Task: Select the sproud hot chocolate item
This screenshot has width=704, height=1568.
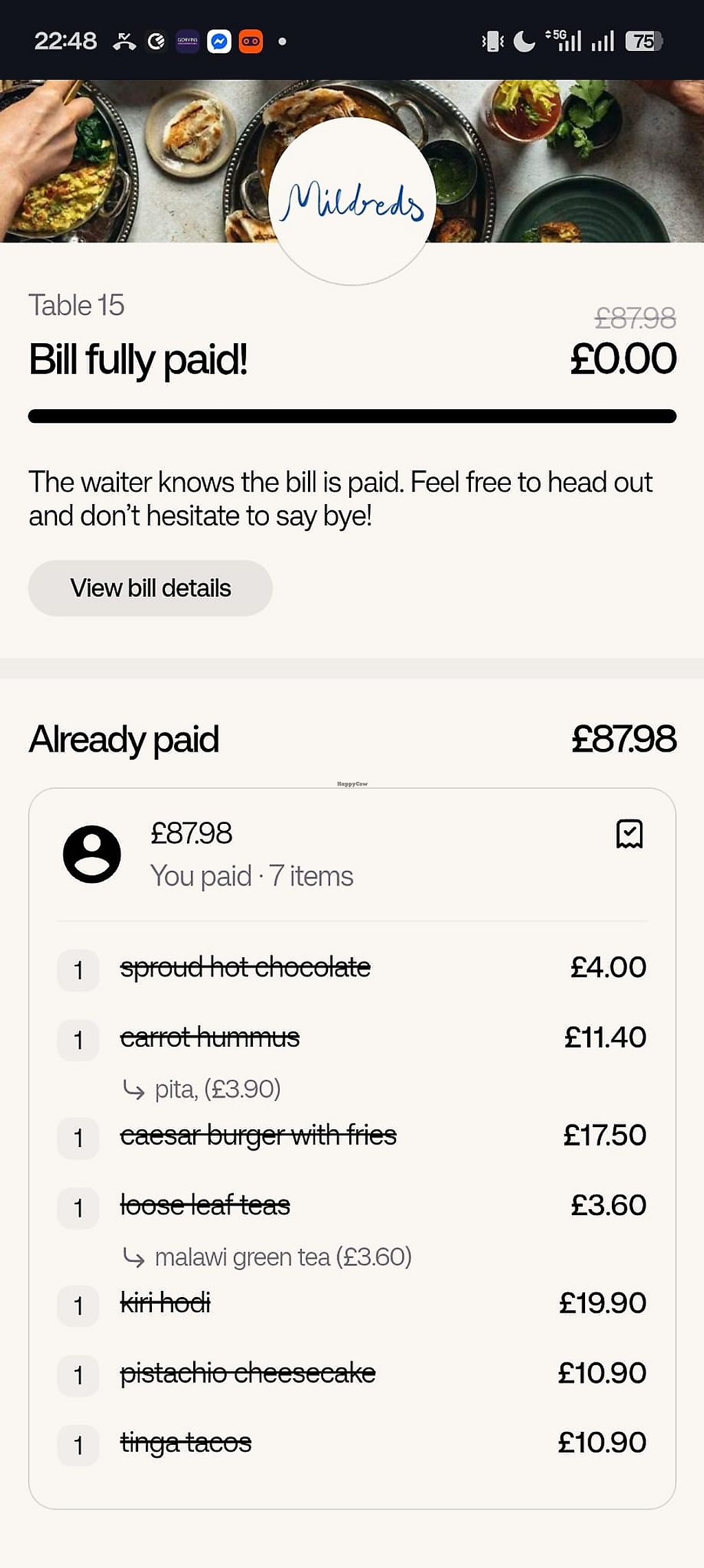Action: coord(245,968)
